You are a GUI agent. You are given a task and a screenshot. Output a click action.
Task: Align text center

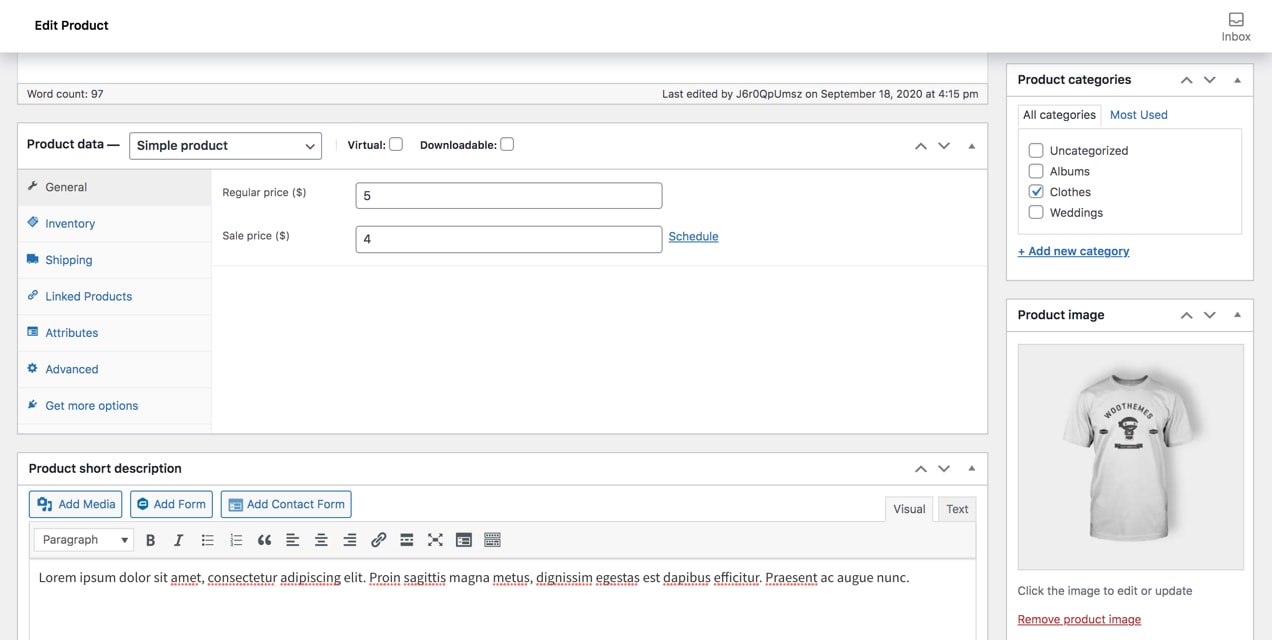[x=321, y=540]
